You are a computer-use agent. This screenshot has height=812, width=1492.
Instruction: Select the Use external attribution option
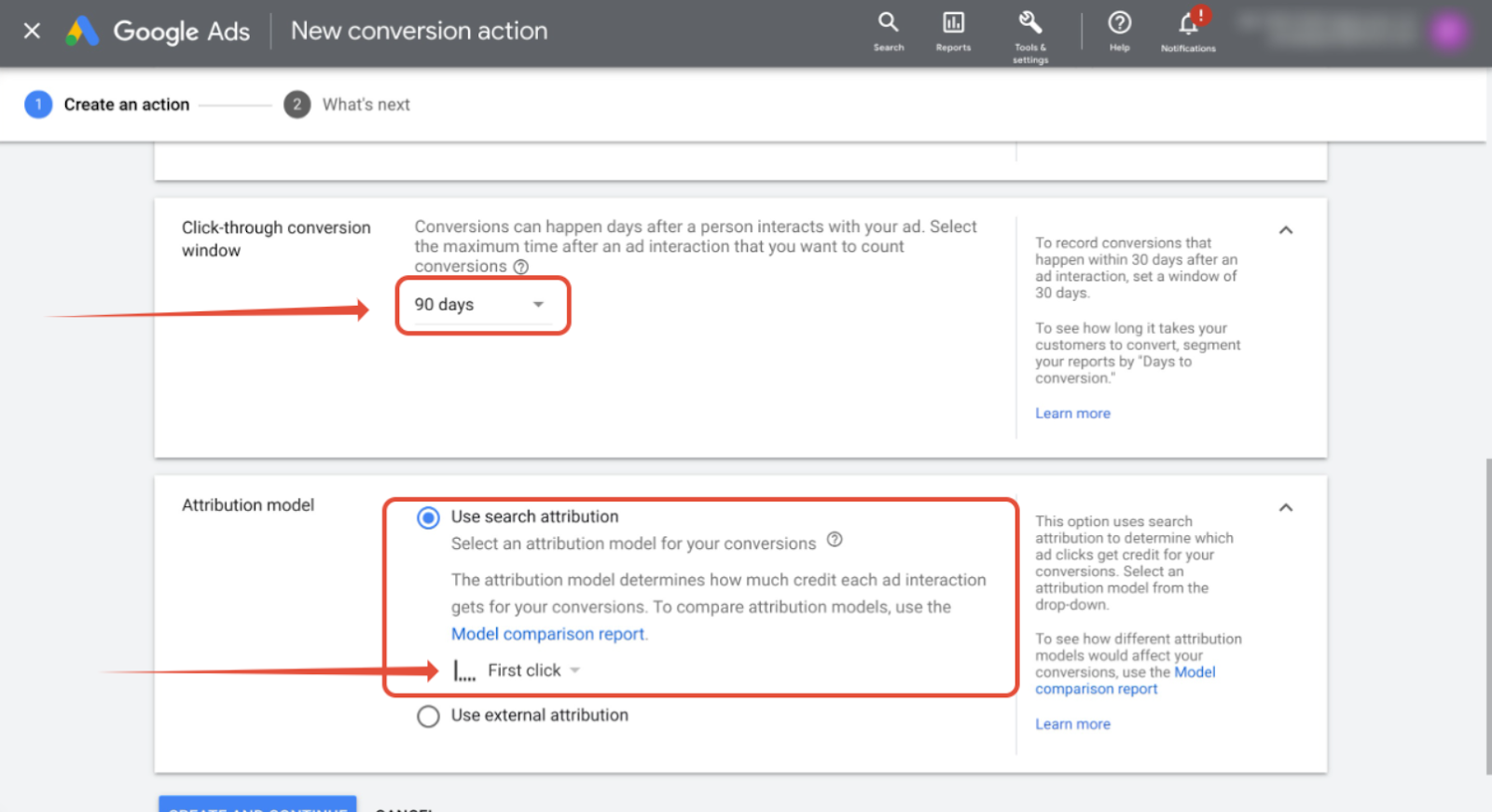tap(428, 716)
